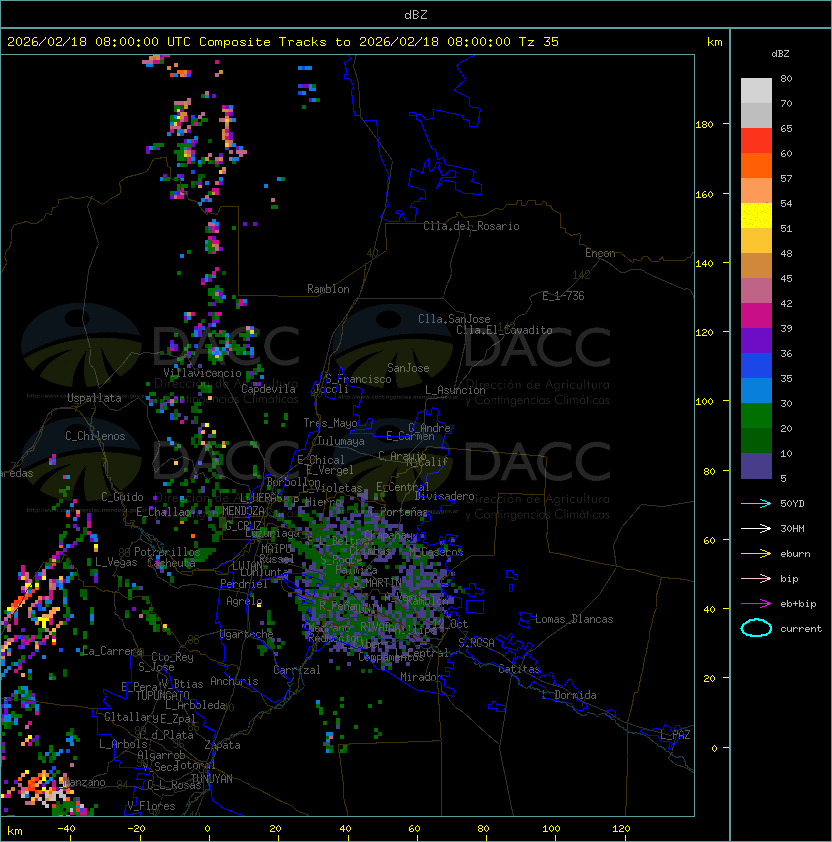Screen dimensions: 832x842
Task: Pick the red swatch in the dBZ scale
Action: 756,141
